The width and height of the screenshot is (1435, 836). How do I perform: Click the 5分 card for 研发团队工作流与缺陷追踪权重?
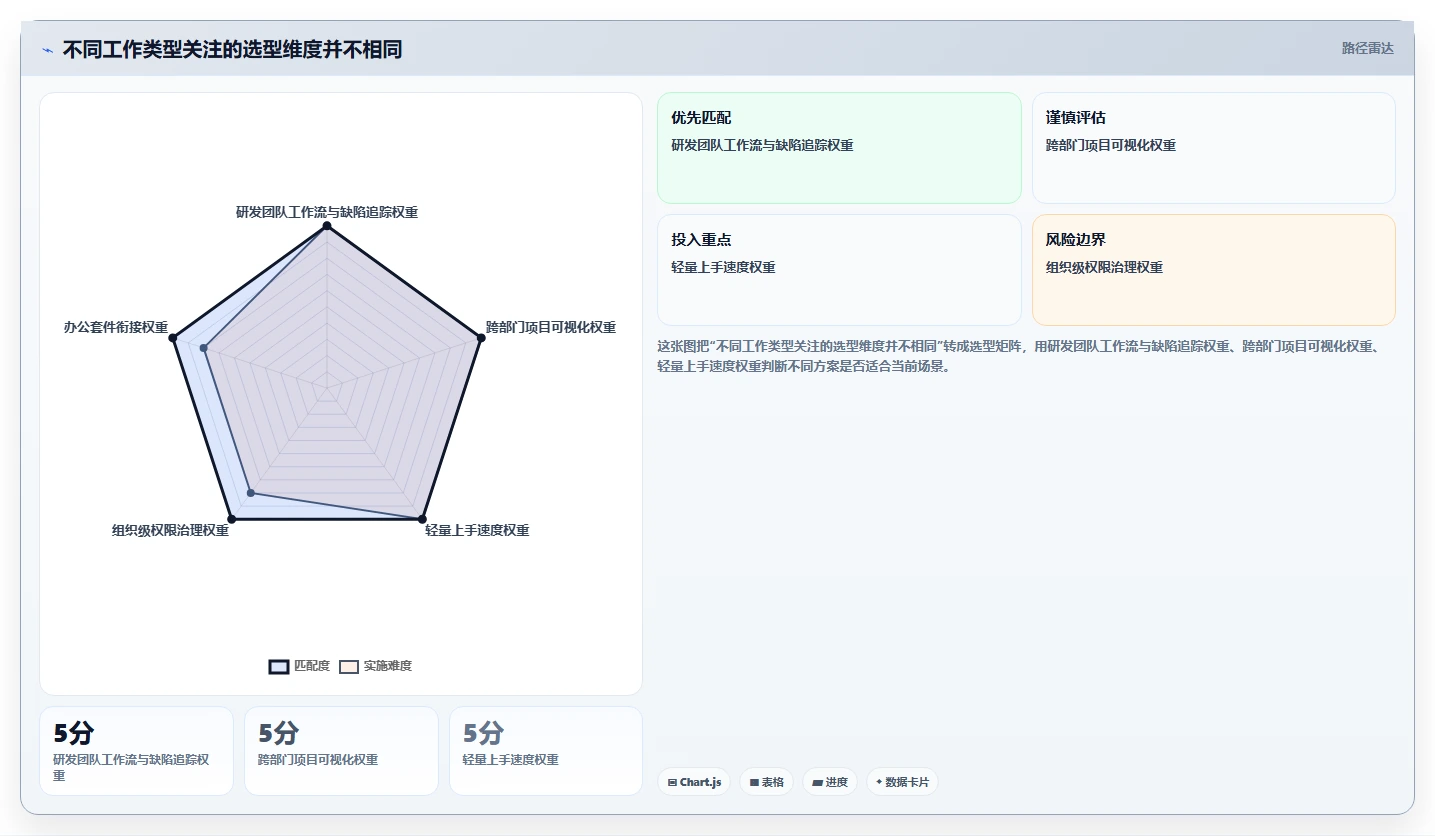tap(136, 751)
